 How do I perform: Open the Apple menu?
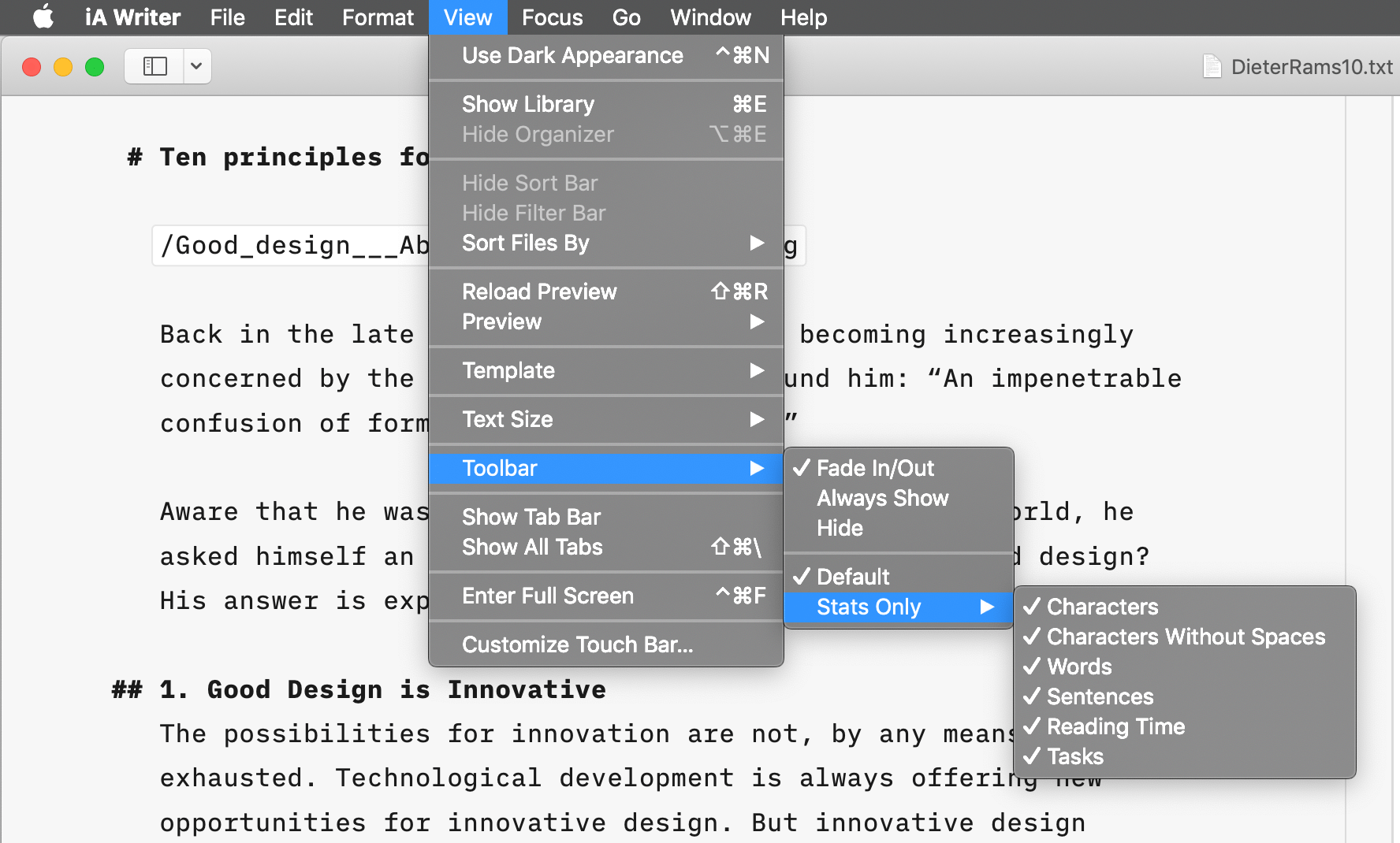pyautogui.click(x=43, y=17)
